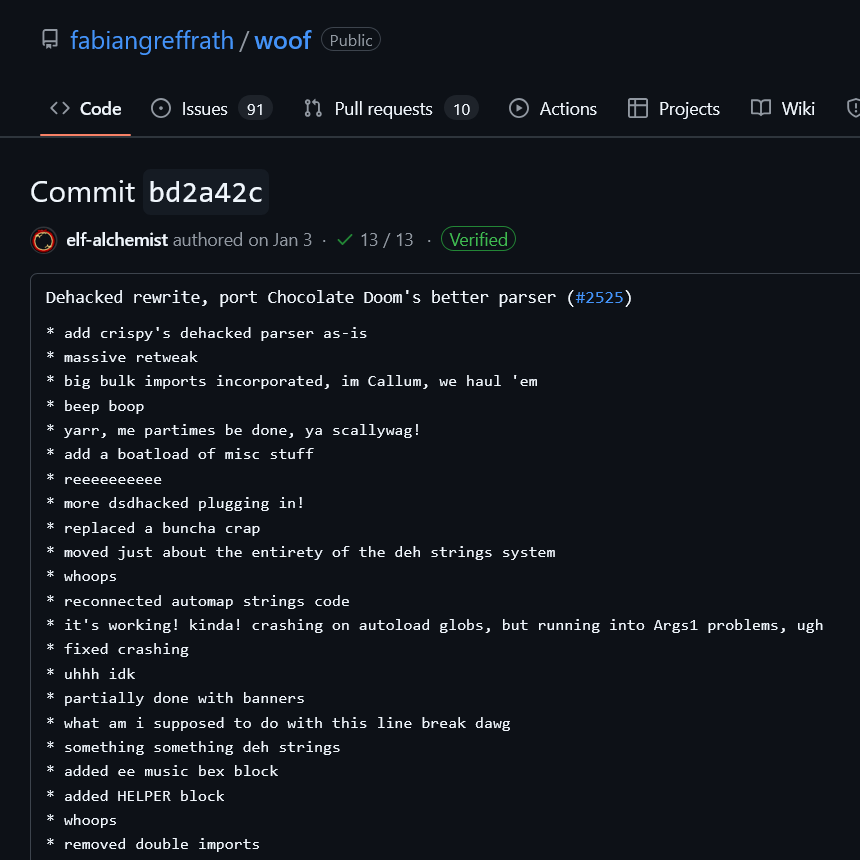
Task: Click the Security shield icon
Action: click(x=853, y=108)
